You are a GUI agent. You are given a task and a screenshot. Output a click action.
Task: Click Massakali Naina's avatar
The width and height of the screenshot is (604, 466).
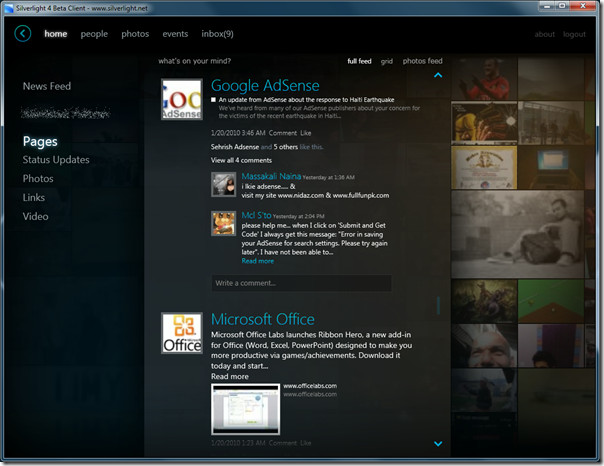[x=224, y=184]
